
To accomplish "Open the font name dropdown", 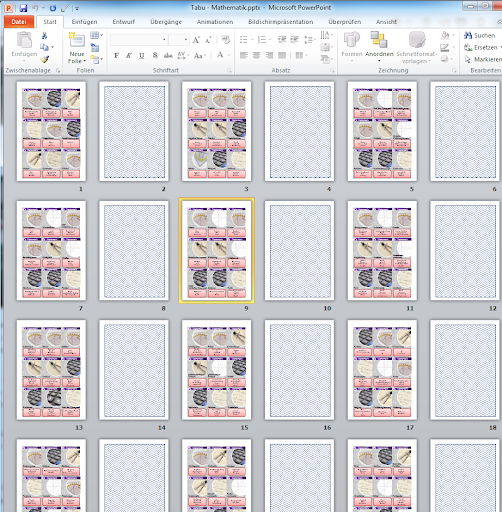I will (x=164, y=40).
